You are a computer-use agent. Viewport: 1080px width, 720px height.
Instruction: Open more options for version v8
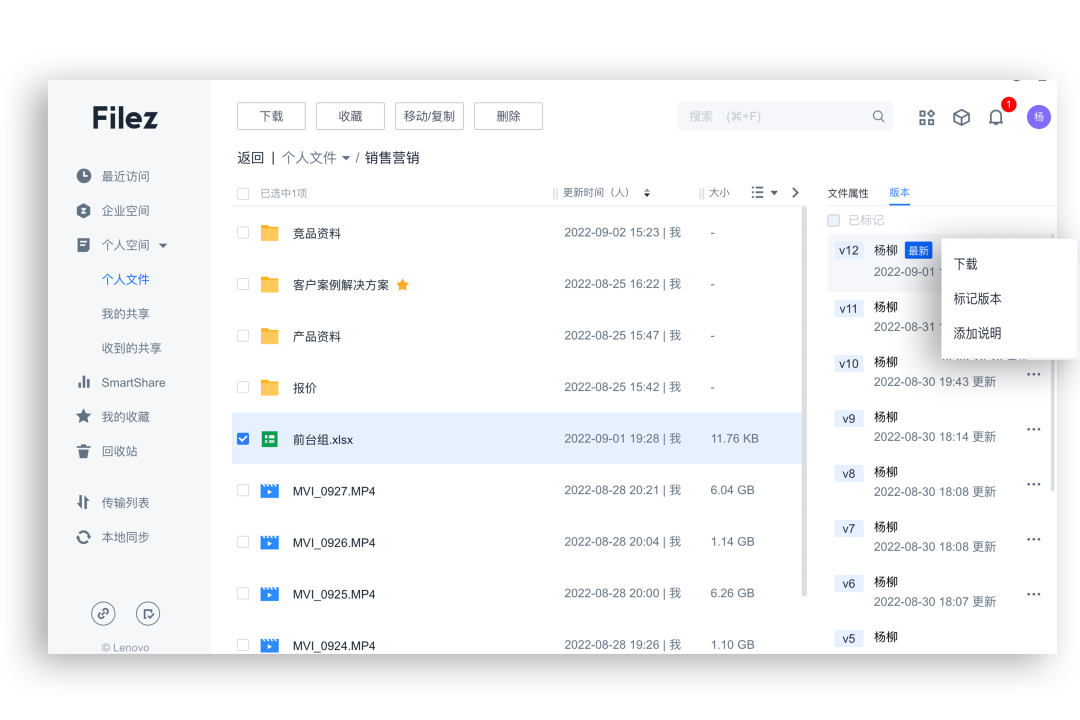click(x=1033, y=484)
